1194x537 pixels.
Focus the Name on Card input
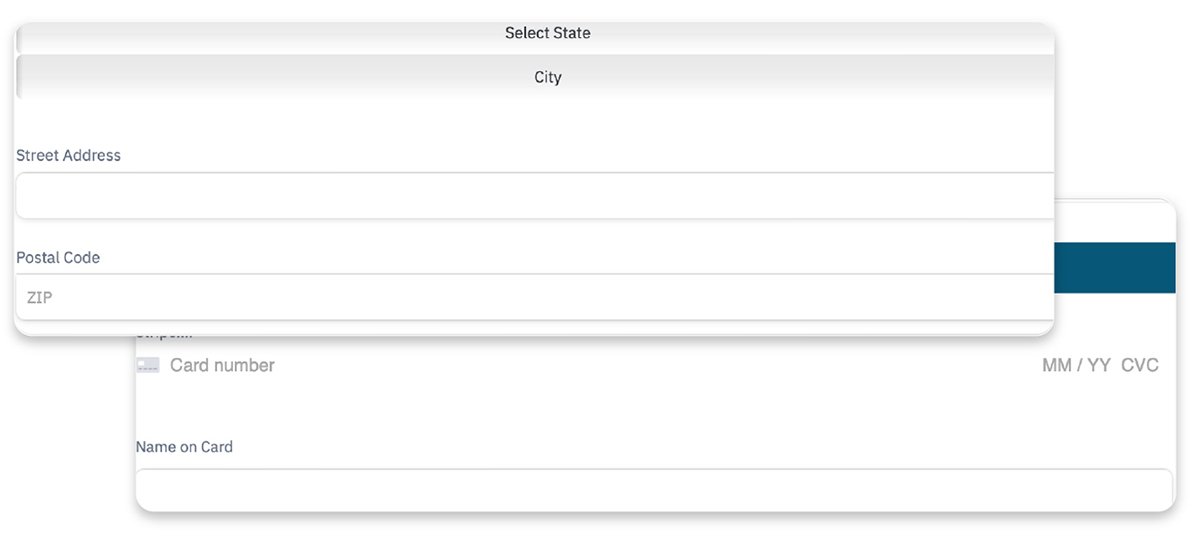point(654,490)
